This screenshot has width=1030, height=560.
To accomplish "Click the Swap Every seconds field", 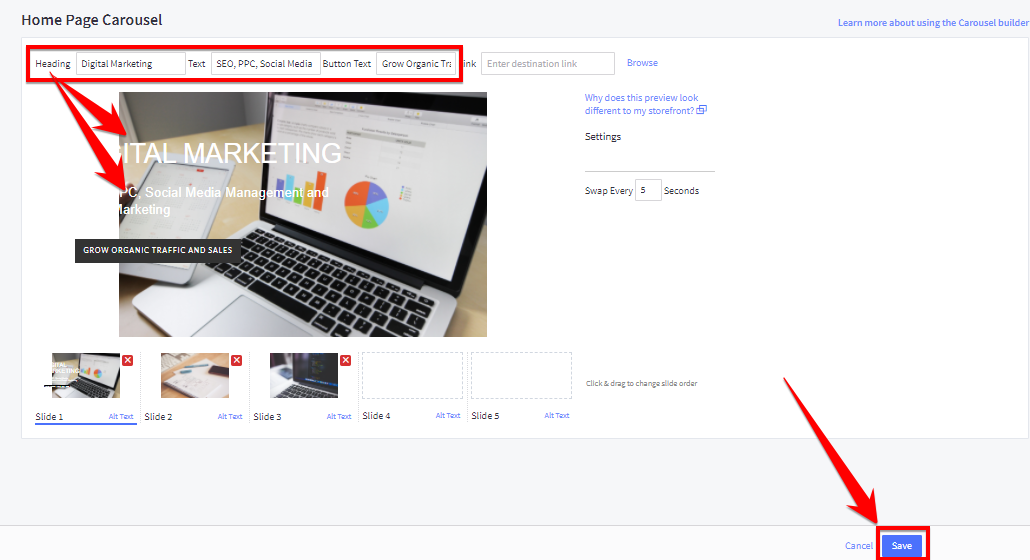I will coord(648,190).
